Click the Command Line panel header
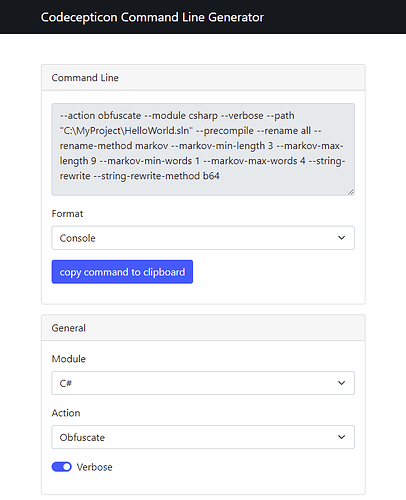Screen dimensions: 406x500 click(203, 78)
